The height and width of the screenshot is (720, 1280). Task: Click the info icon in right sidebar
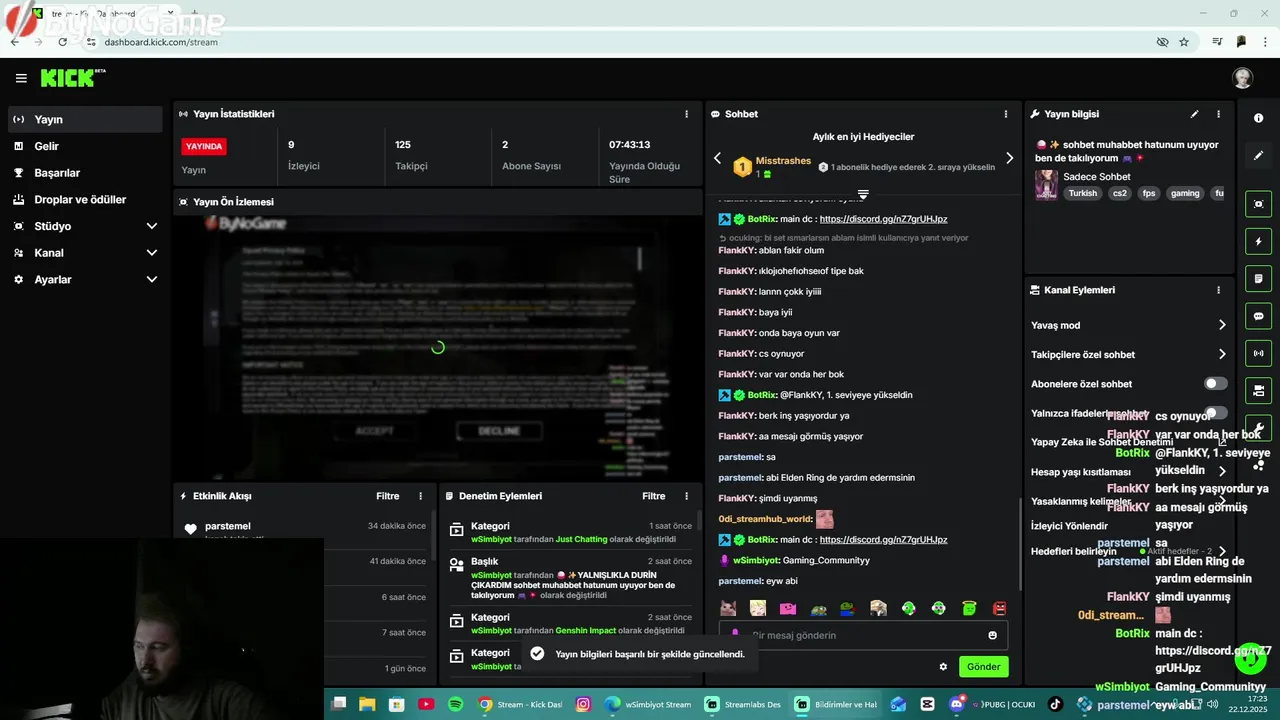click(x=1258, y=118)
